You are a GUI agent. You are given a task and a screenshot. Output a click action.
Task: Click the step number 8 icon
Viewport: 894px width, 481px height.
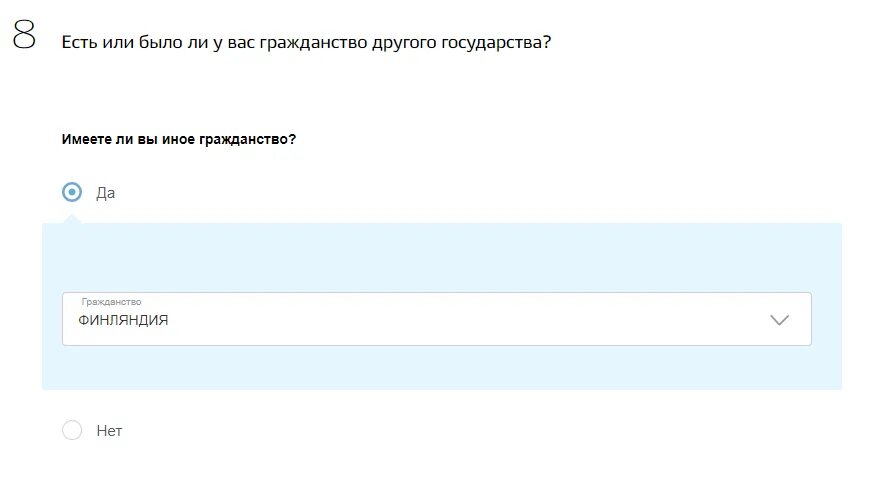24,34
